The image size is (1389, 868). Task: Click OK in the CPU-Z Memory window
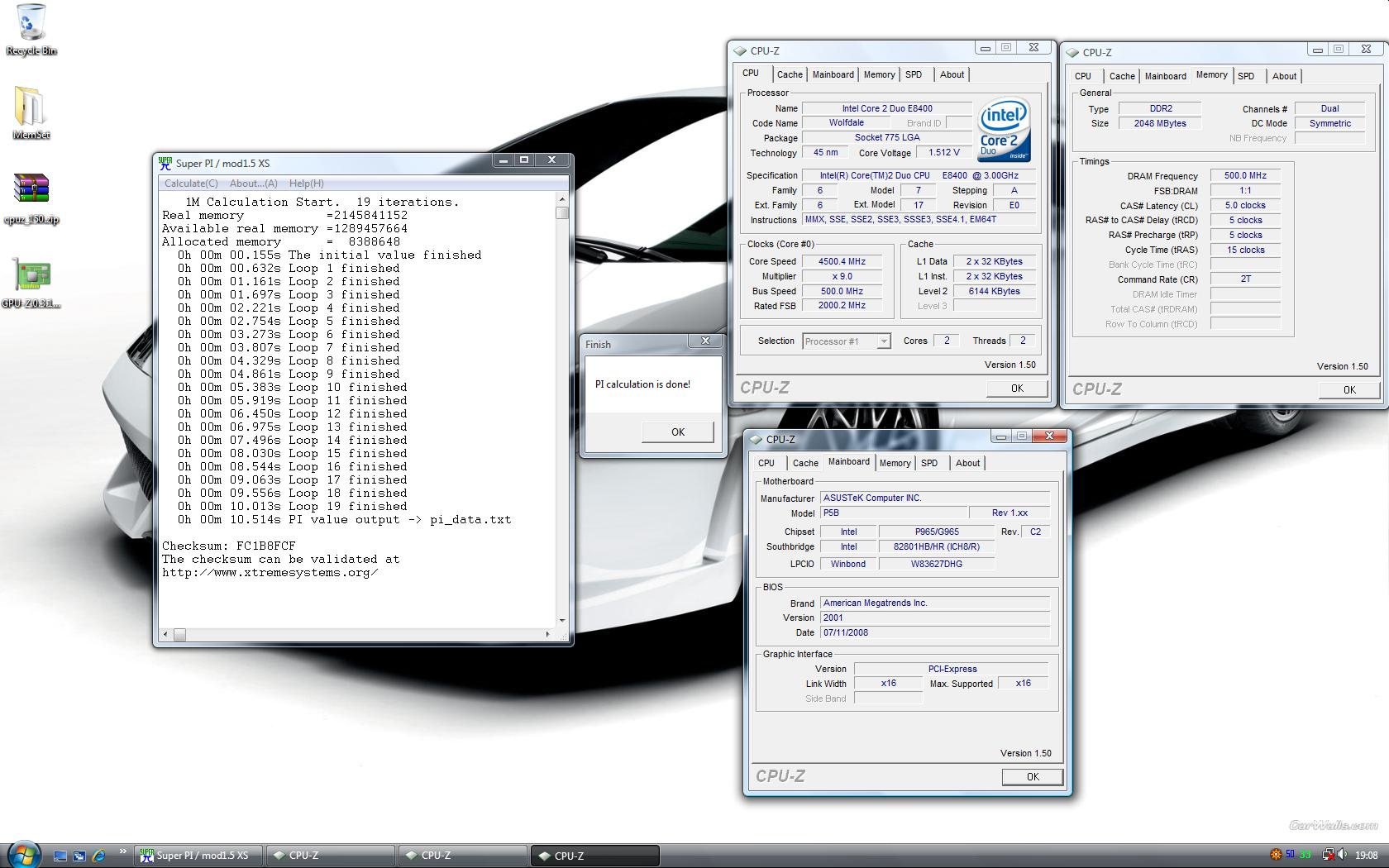click(x=1349, y=389)
